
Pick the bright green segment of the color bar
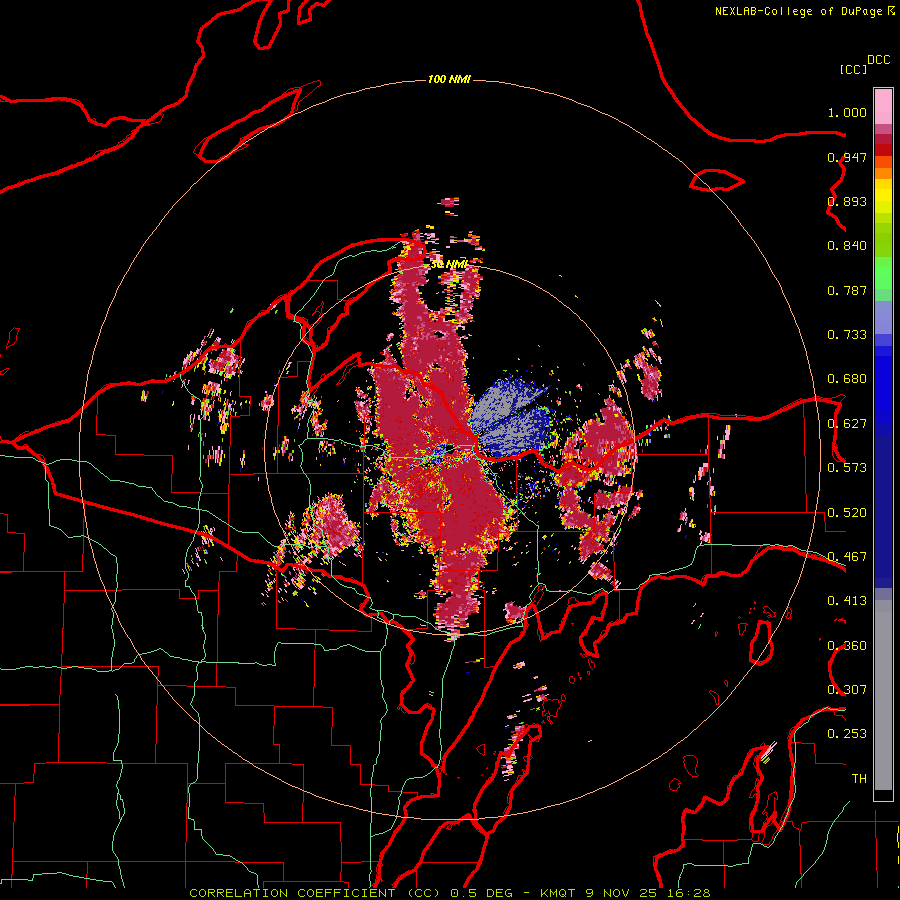point(883,273)
